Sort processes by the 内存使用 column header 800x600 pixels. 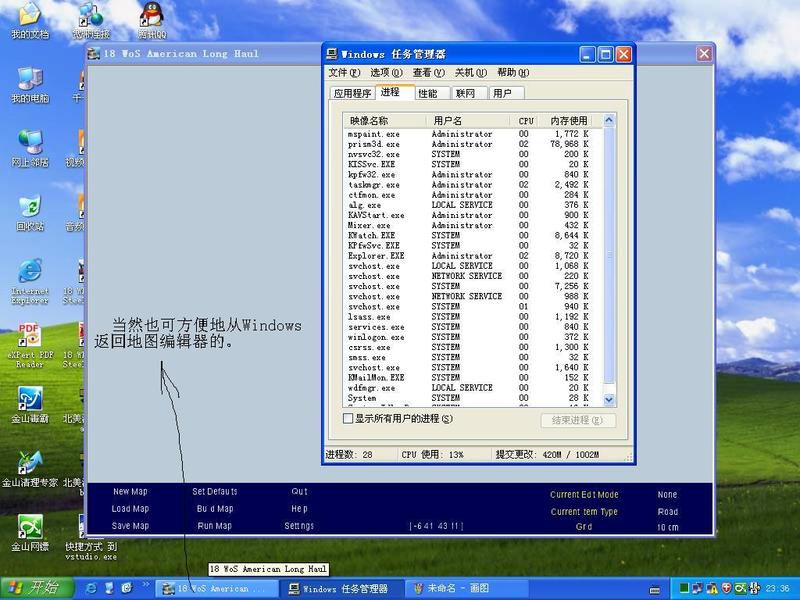[567, 120]
